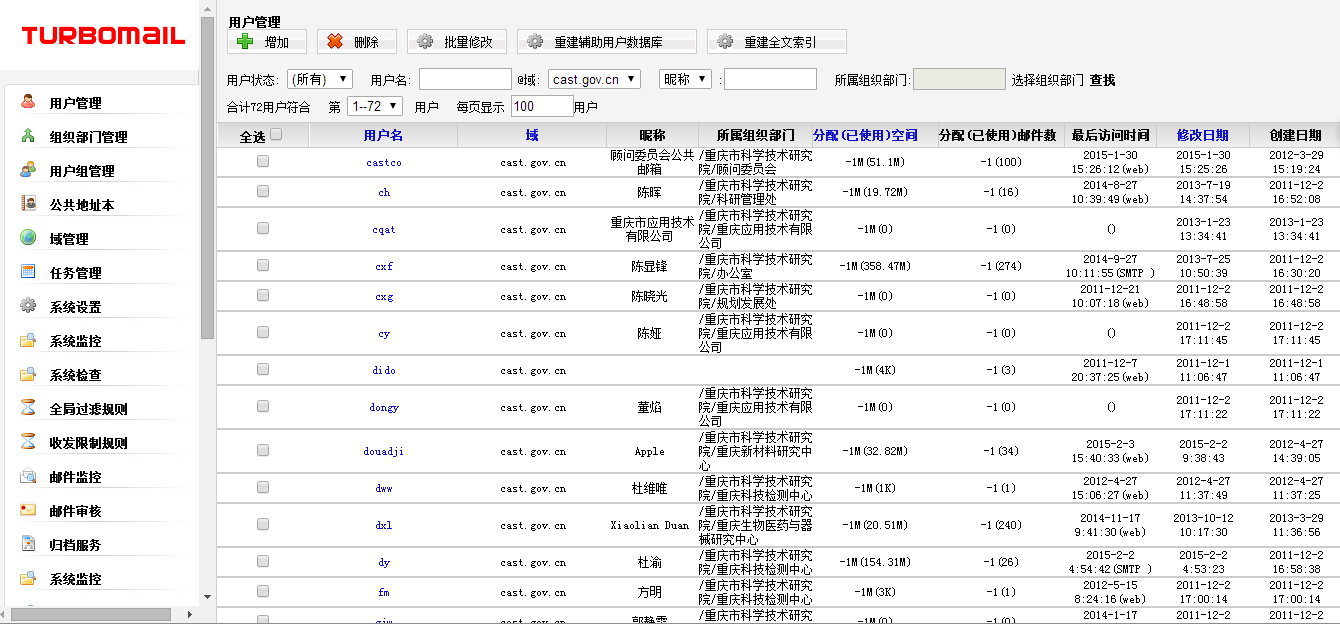The height and width of the screenshot is (624, 1340).
Task: Click the gear icon on 重建辅助用户数据库
Action: click(535, 42)
